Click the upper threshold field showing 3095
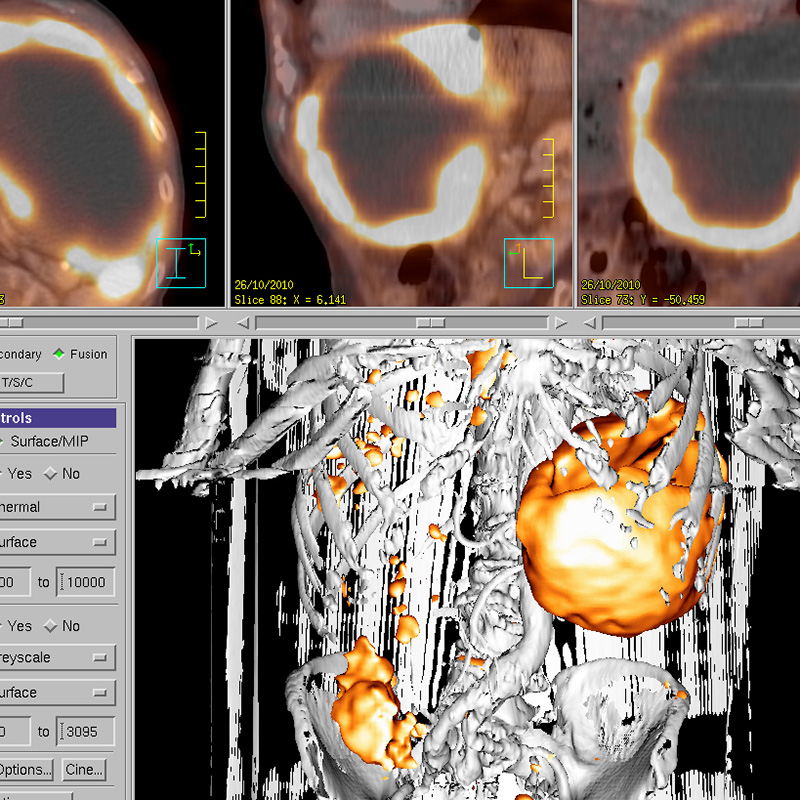 coord(85,732)
